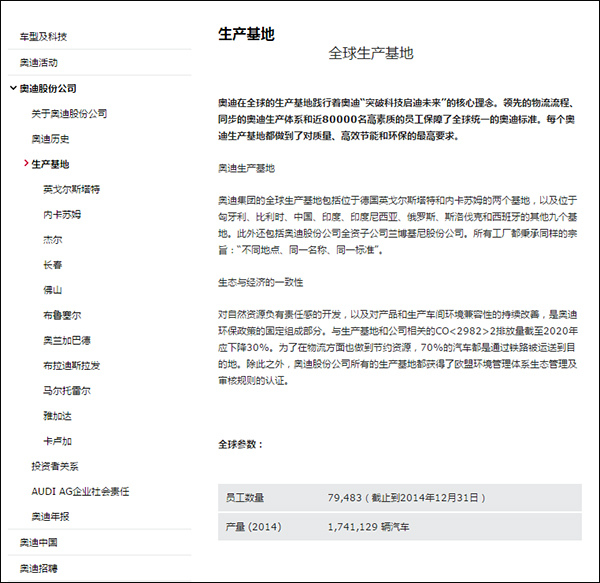Open the 奥迪历史 link
The image size is (600, 583).
tap(50, 138)
